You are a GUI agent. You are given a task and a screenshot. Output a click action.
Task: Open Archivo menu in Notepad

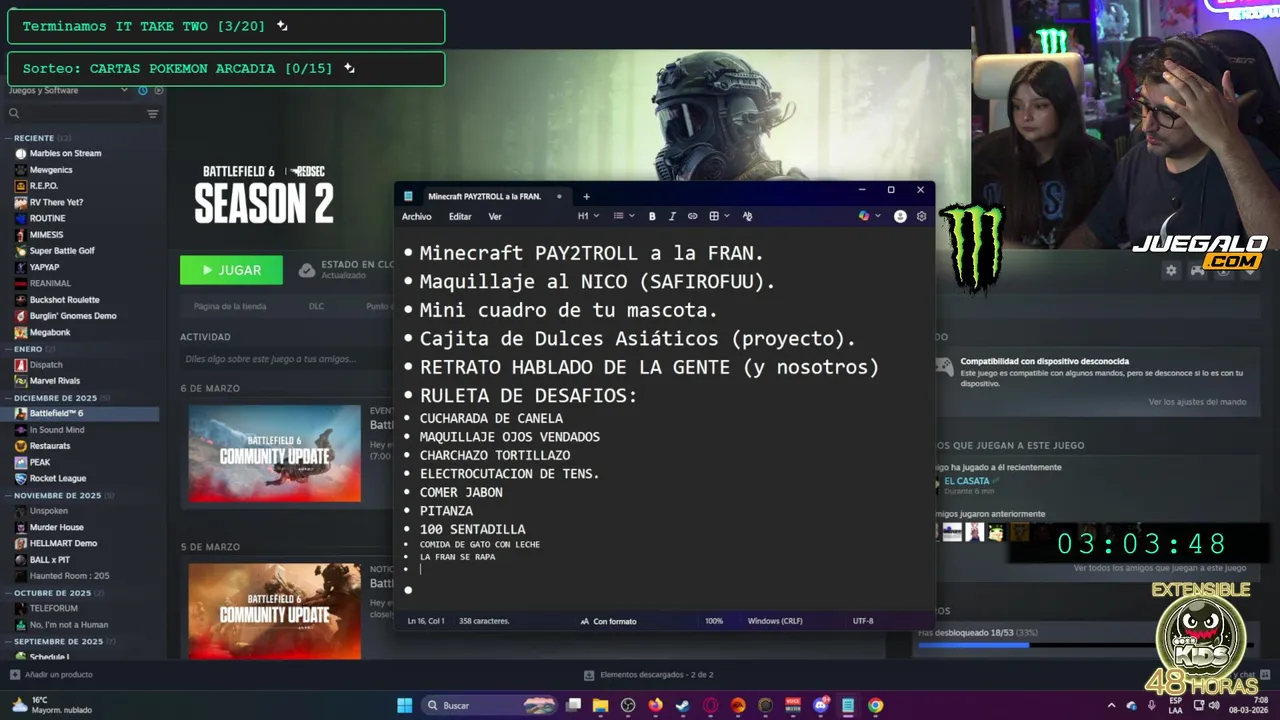coord(417,216)
